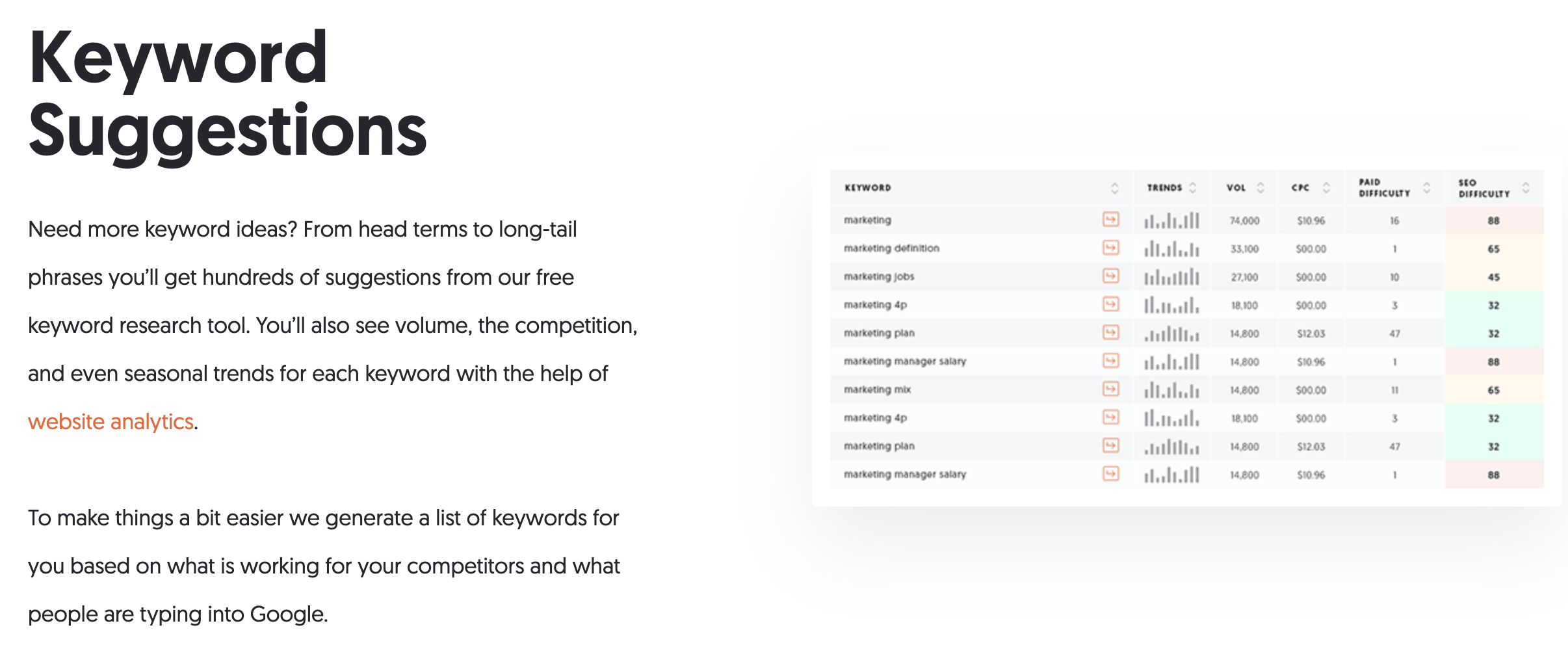Click arrow icon next to marketing jobs

tap(1111, 276)
